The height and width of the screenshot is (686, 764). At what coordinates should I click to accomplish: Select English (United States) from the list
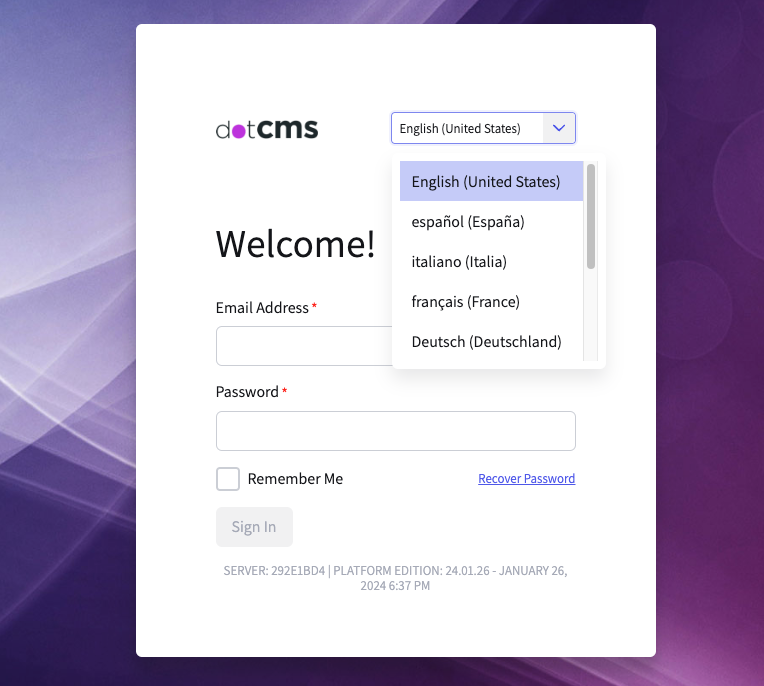tap(486, 182)
